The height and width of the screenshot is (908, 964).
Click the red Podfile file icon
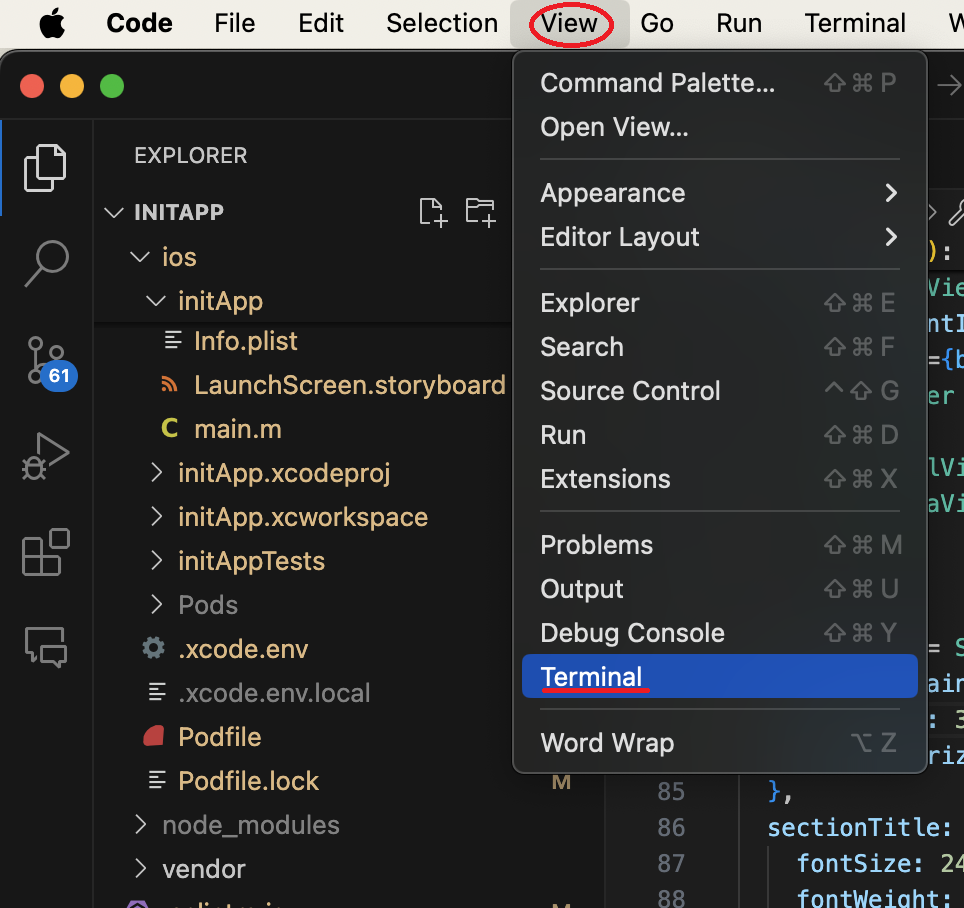154,736
